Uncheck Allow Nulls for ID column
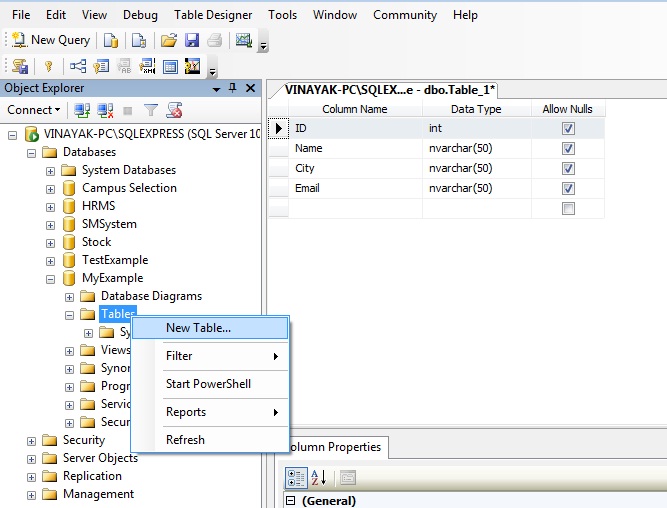 (568, 128)
